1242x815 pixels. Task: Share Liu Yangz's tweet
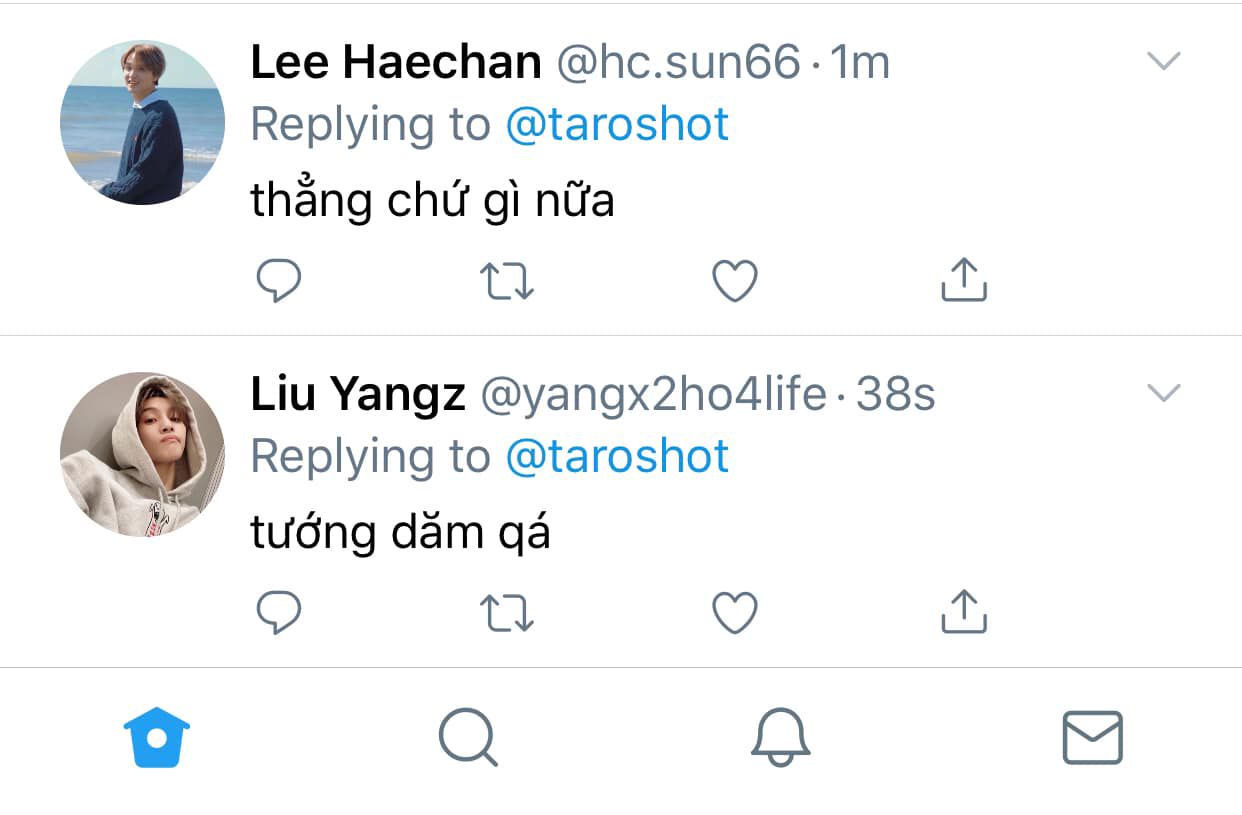(x=964, y=611)
